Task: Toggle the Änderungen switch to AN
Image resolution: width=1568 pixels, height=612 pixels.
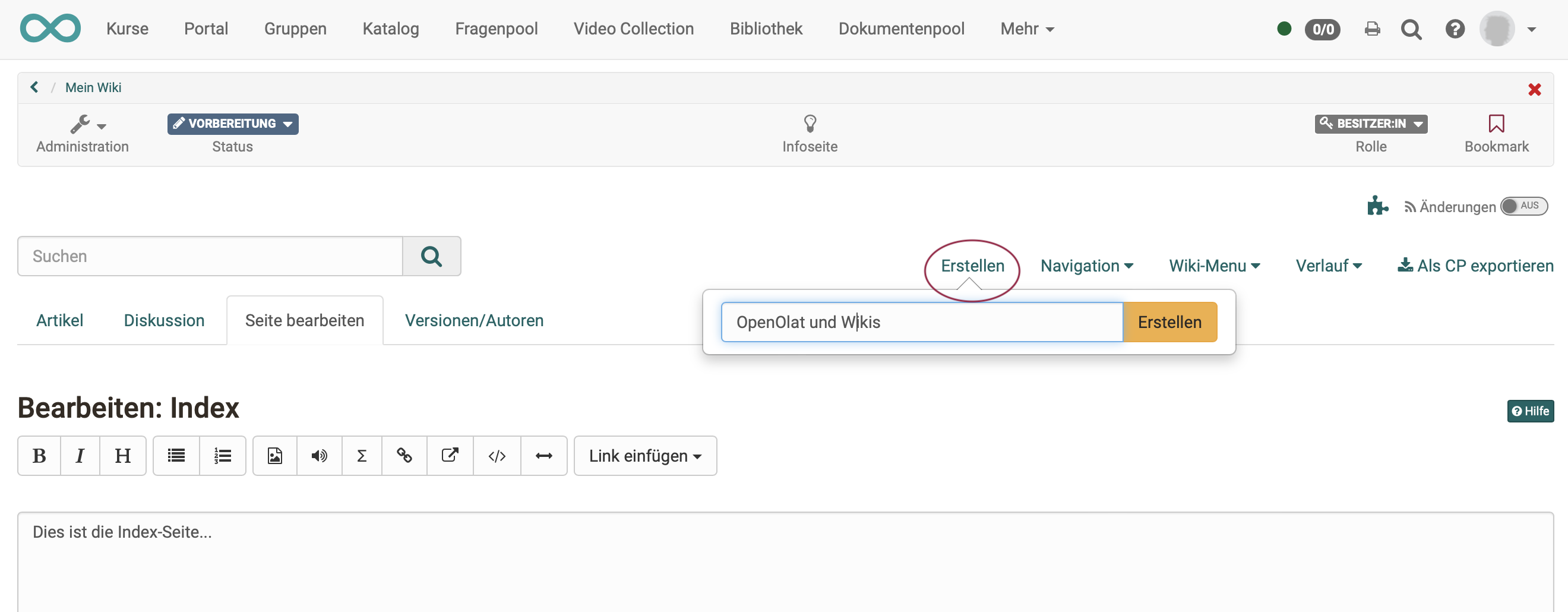Action: coord(1523,206)
